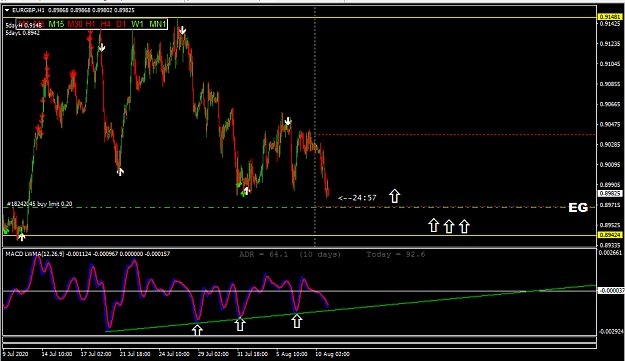Click the yellow 0.89424 price tag
This screenshot has width=625, height=361.
[x=610, y=235]
